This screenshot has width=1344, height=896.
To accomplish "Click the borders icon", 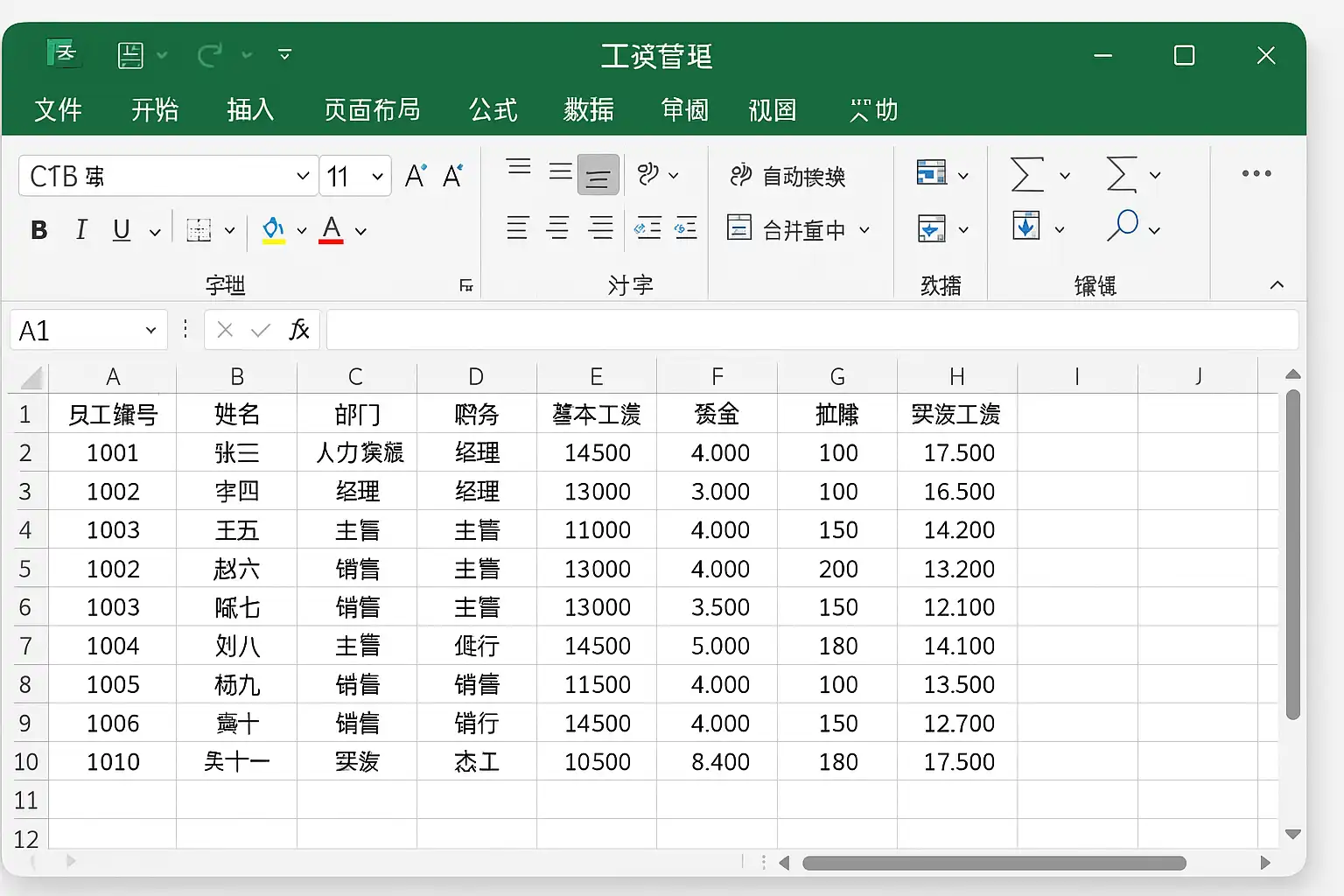I will 199,230.
